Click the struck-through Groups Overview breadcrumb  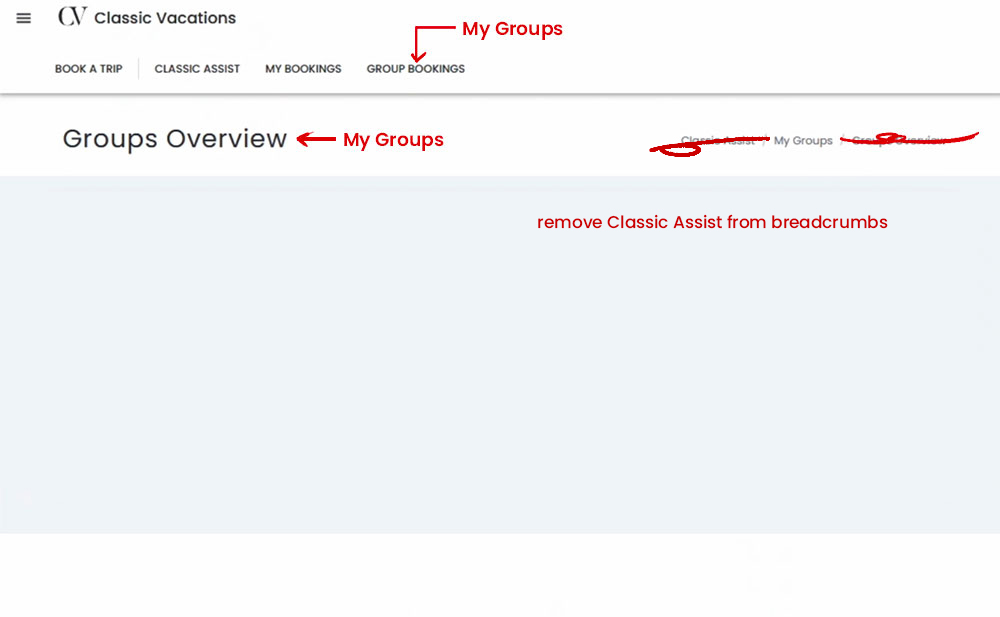click(x=898, y=141)
